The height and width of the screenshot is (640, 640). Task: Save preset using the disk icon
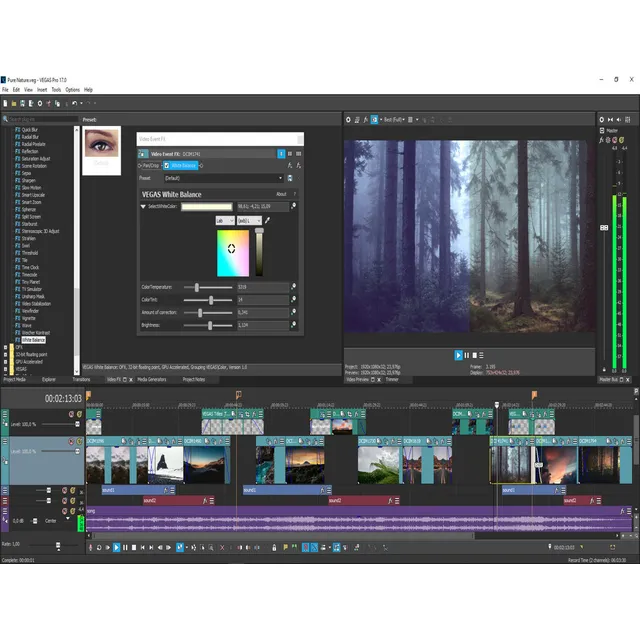(290, 178)
